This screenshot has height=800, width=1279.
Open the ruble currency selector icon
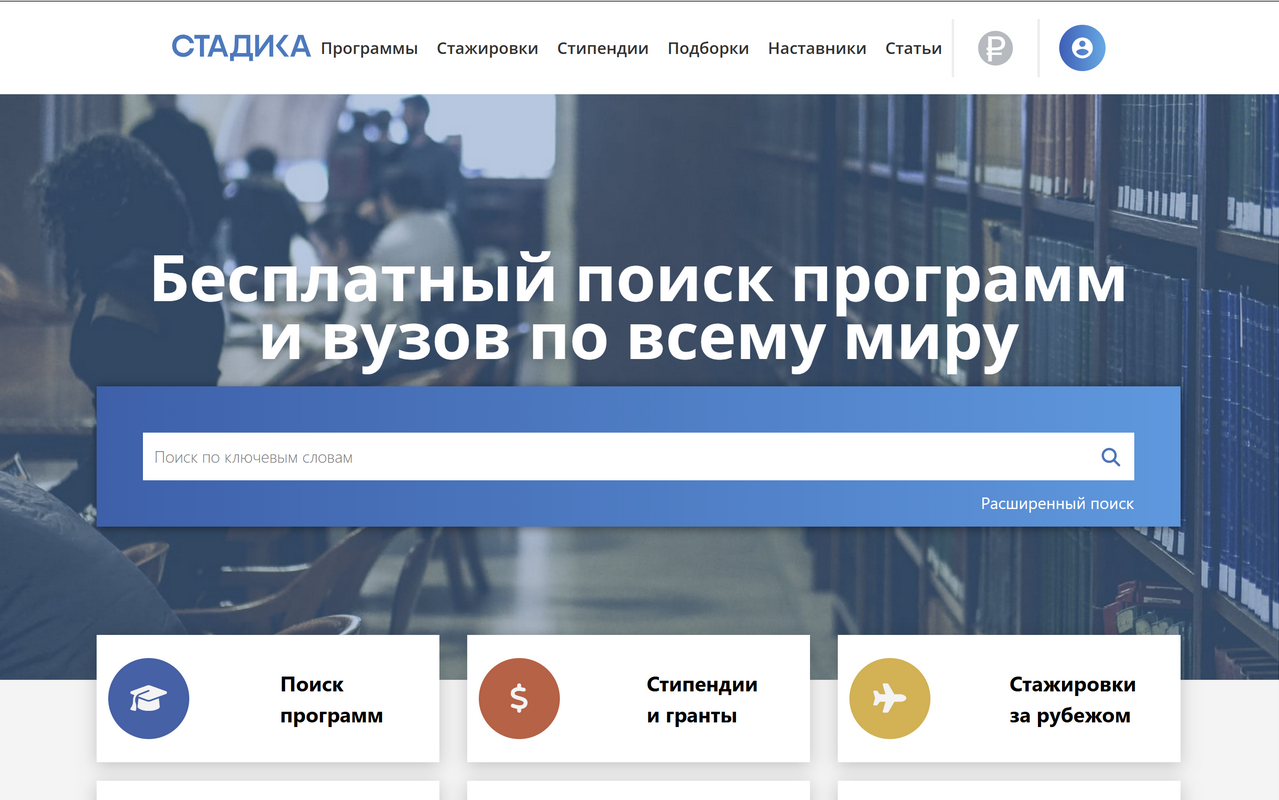pos(995,48)
